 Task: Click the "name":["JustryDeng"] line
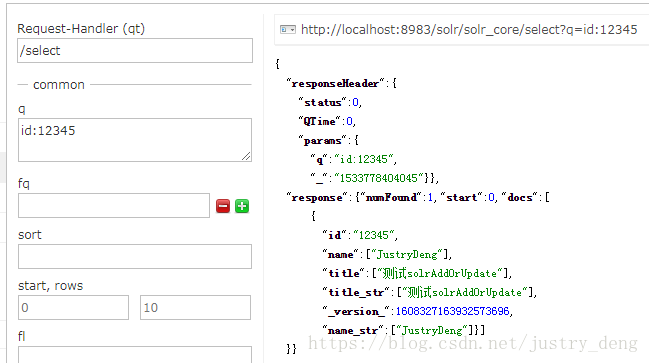click(387, 254)
